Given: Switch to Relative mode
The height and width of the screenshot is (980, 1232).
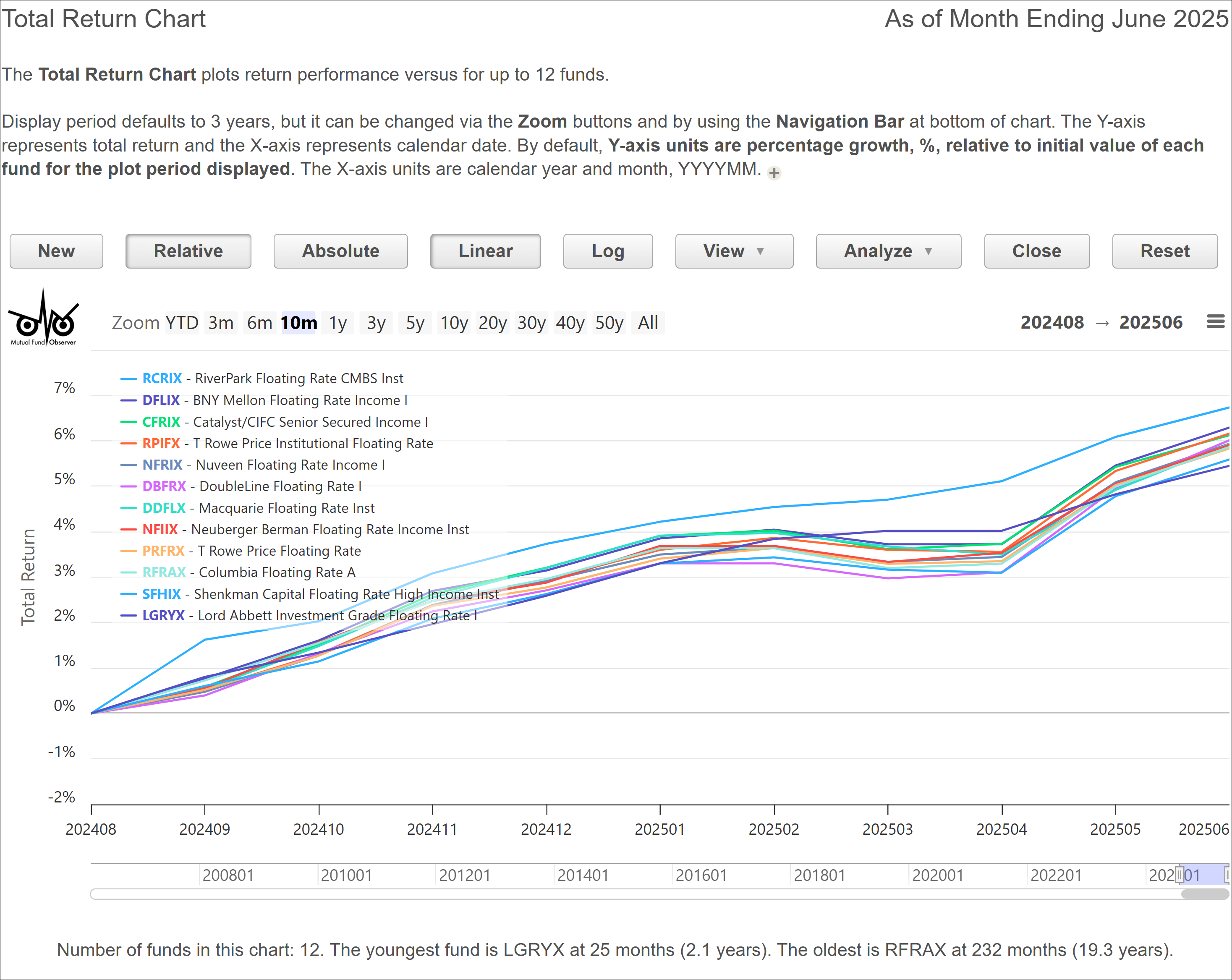Looking at the screenshot, I should [x=188, y=251].
